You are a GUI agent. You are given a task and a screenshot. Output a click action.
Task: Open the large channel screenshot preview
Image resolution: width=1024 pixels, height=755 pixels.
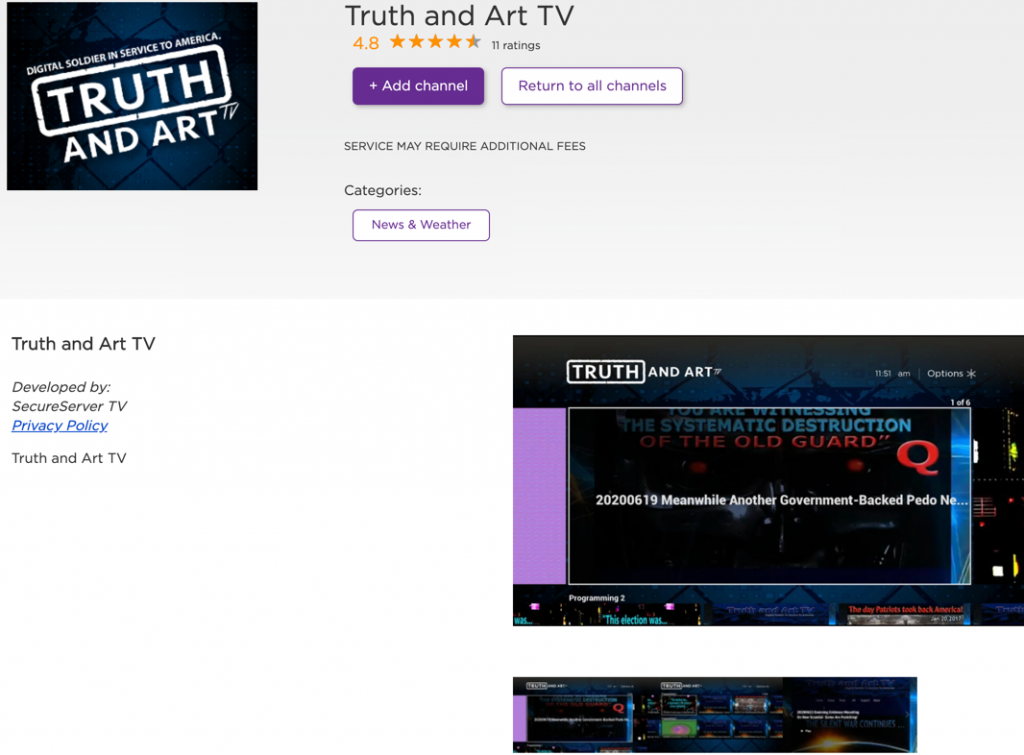768,480
